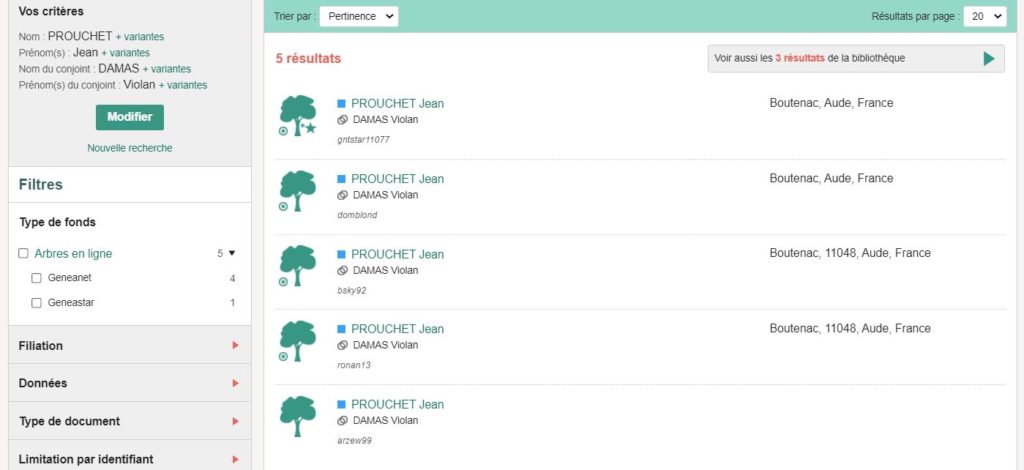
Task: Expand the Type de document filter section
Action: point(129,421)
